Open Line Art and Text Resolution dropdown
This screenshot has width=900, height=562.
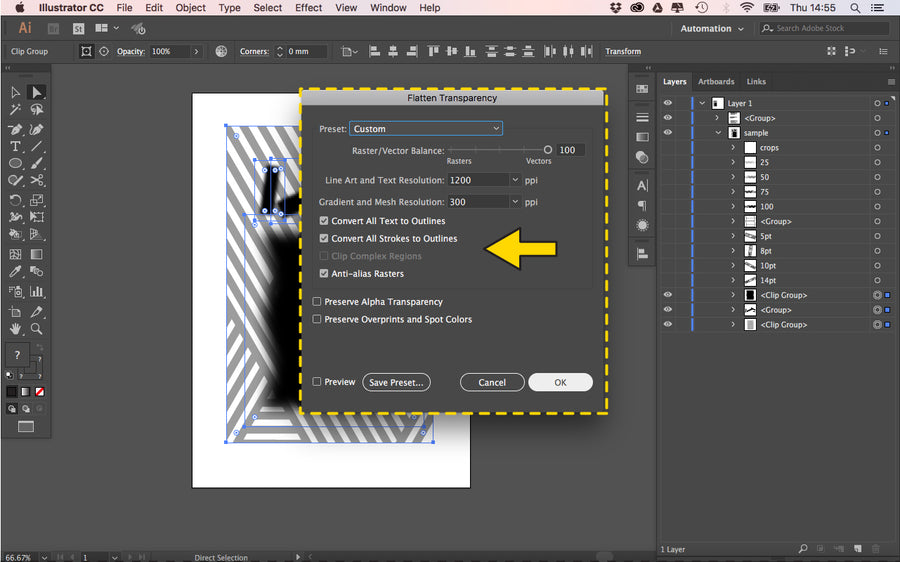(516, 180)
